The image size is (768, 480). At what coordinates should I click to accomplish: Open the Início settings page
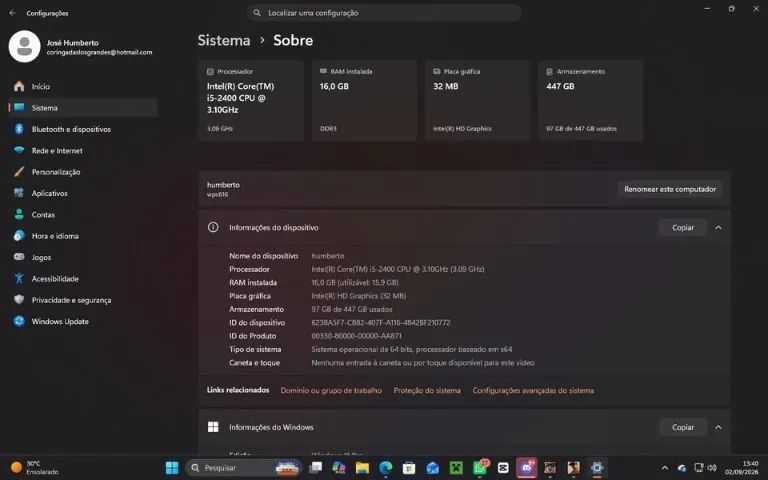(x=83, y=86)
